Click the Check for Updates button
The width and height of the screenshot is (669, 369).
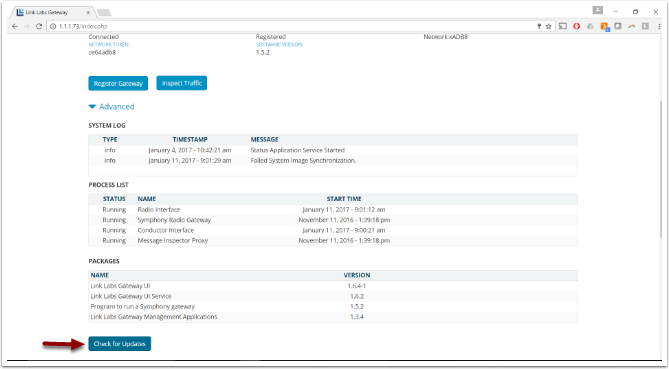coord(119,344)
